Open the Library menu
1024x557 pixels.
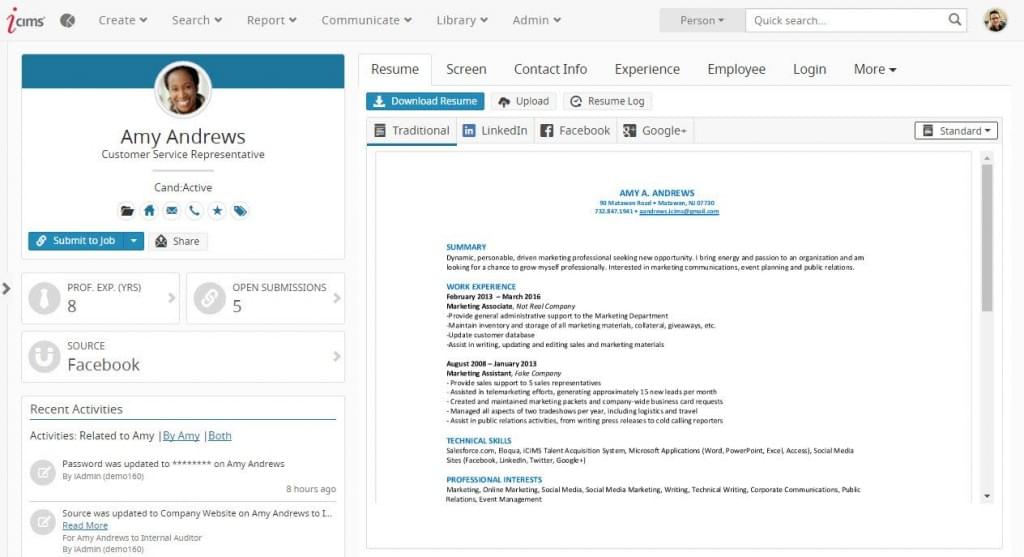[462, 20]
